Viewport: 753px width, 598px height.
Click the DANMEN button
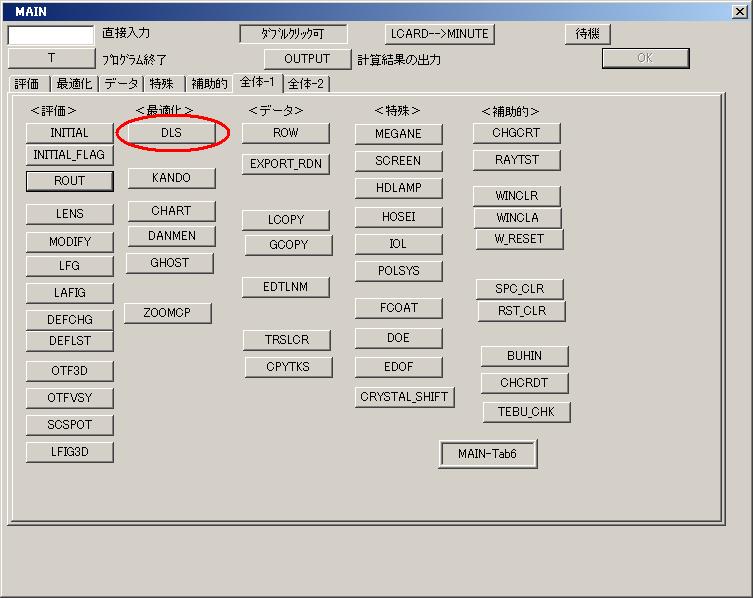pos(171,236)
